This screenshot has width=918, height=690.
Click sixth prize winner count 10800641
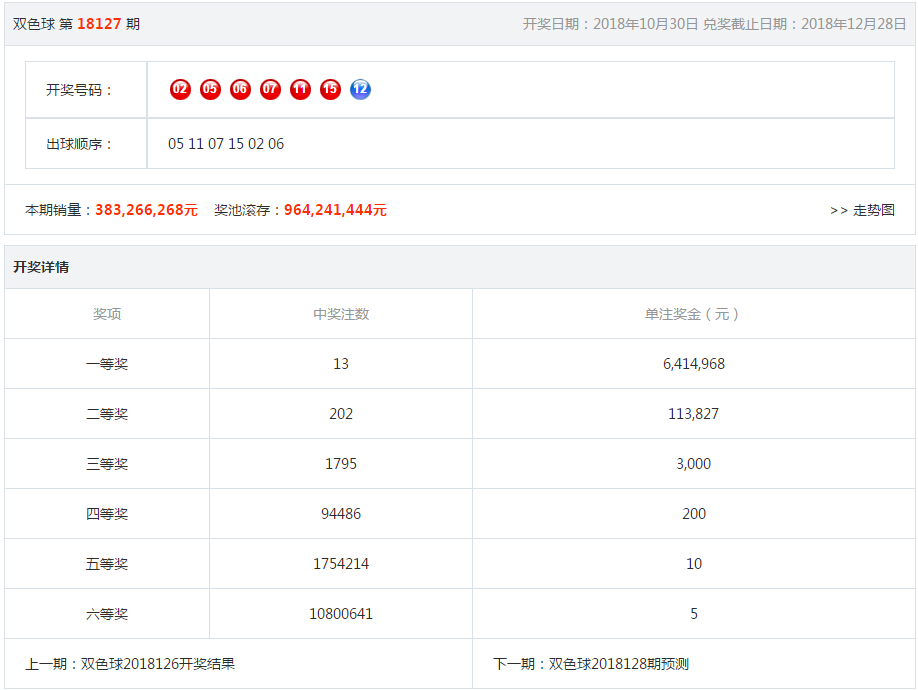tap(341, 614)
